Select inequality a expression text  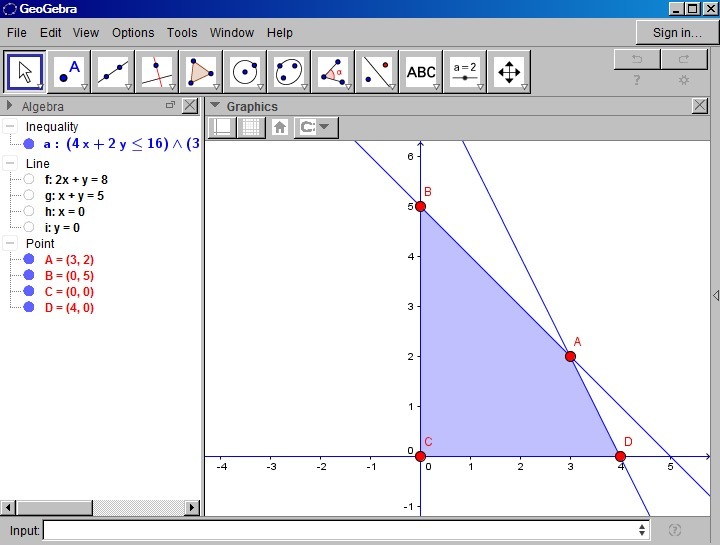click(x=122, y=144)
